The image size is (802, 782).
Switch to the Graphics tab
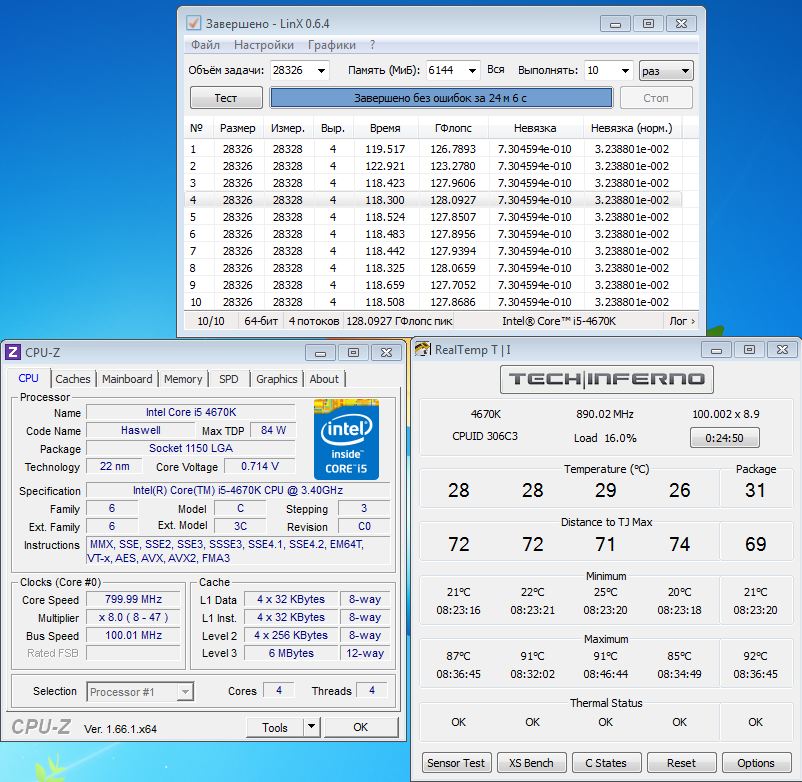(277, 379)
